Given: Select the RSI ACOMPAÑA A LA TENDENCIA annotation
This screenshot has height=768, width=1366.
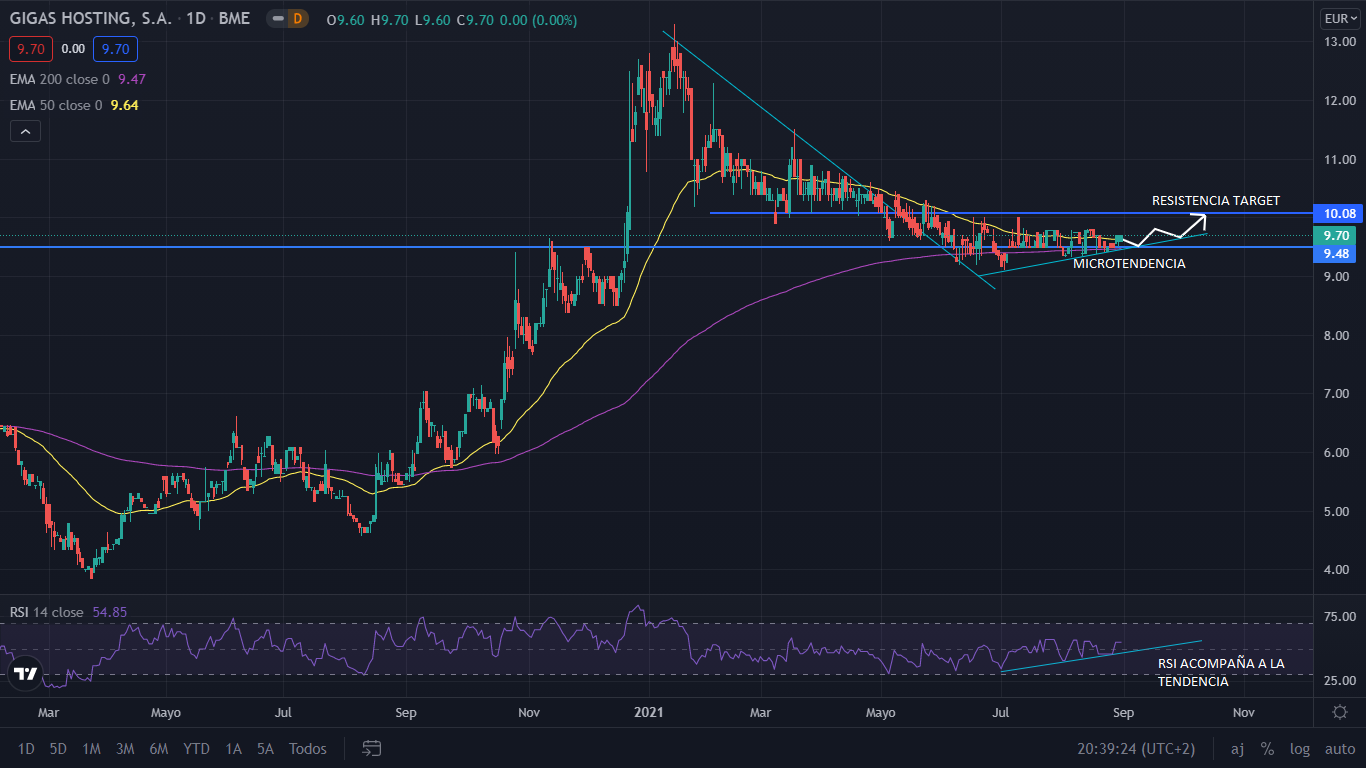Looking at the screenshot, I should point(1221,672).
